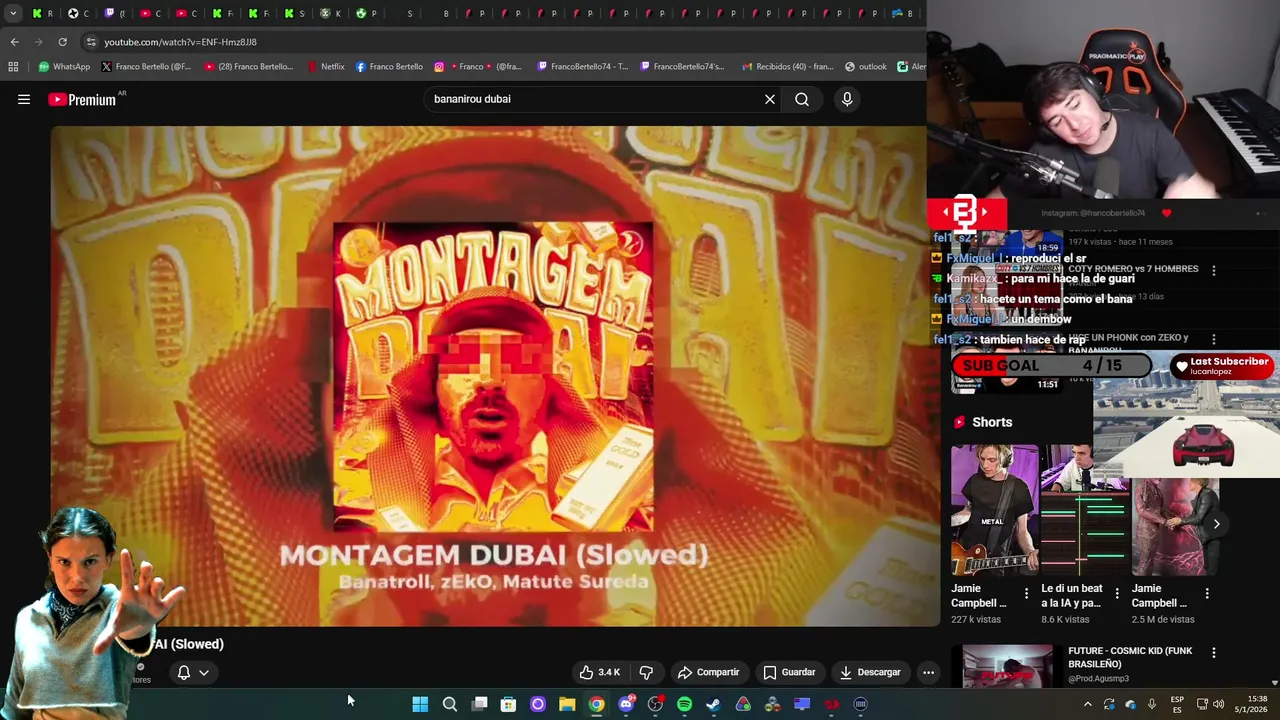Run search with the magnifier button

(802, 99)
